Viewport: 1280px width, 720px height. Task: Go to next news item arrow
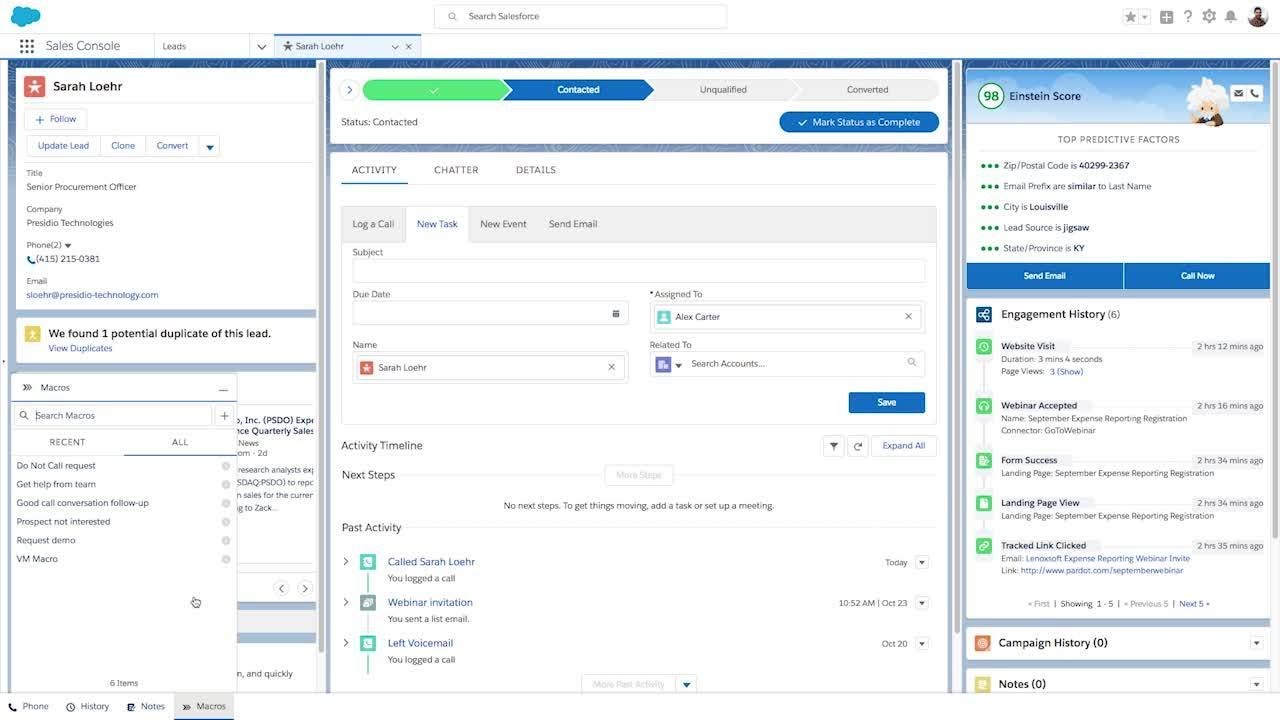pyautogui.click(x=305, y=588)
